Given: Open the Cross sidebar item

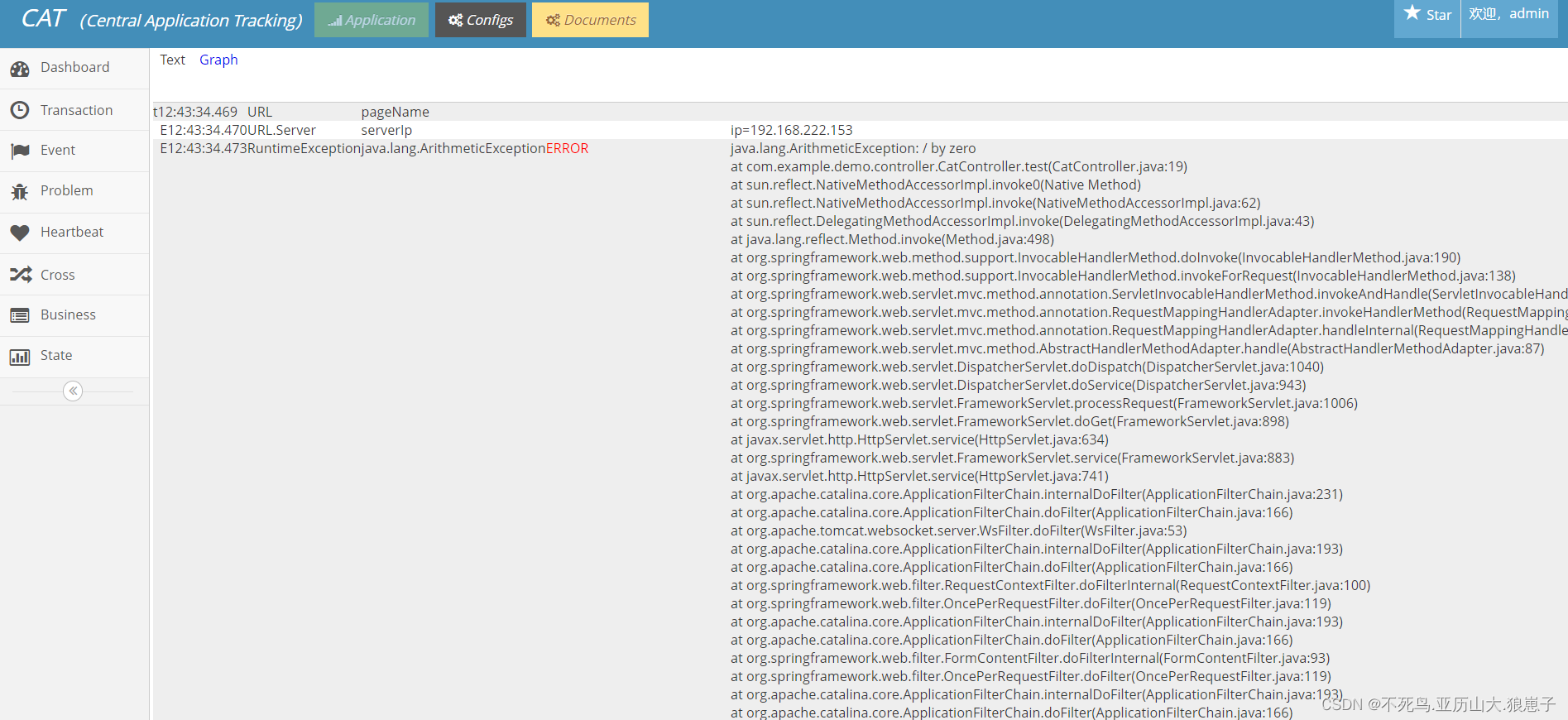Looking at the screenshot, I should click(74, 275).
